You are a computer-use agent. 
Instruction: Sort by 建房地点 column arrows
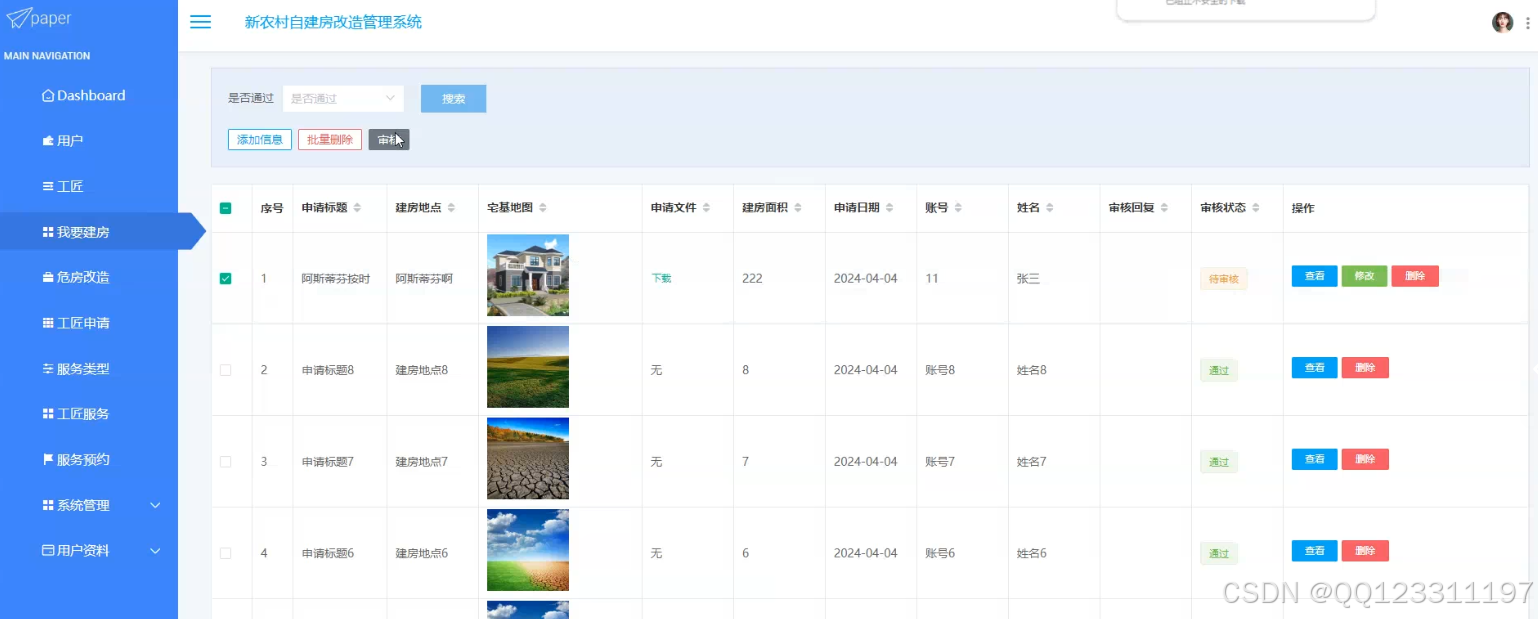(451, 208)
